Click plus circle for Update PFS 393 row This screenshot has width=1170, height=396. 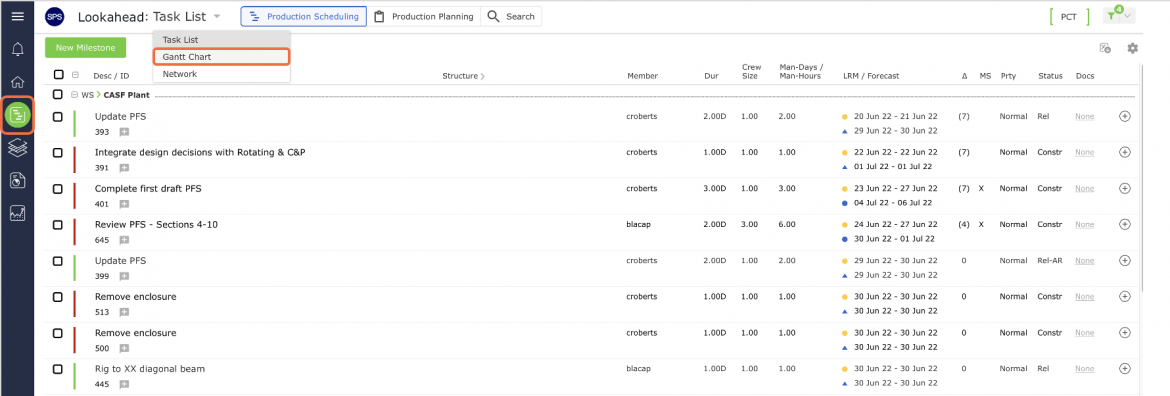[1125, 116]
